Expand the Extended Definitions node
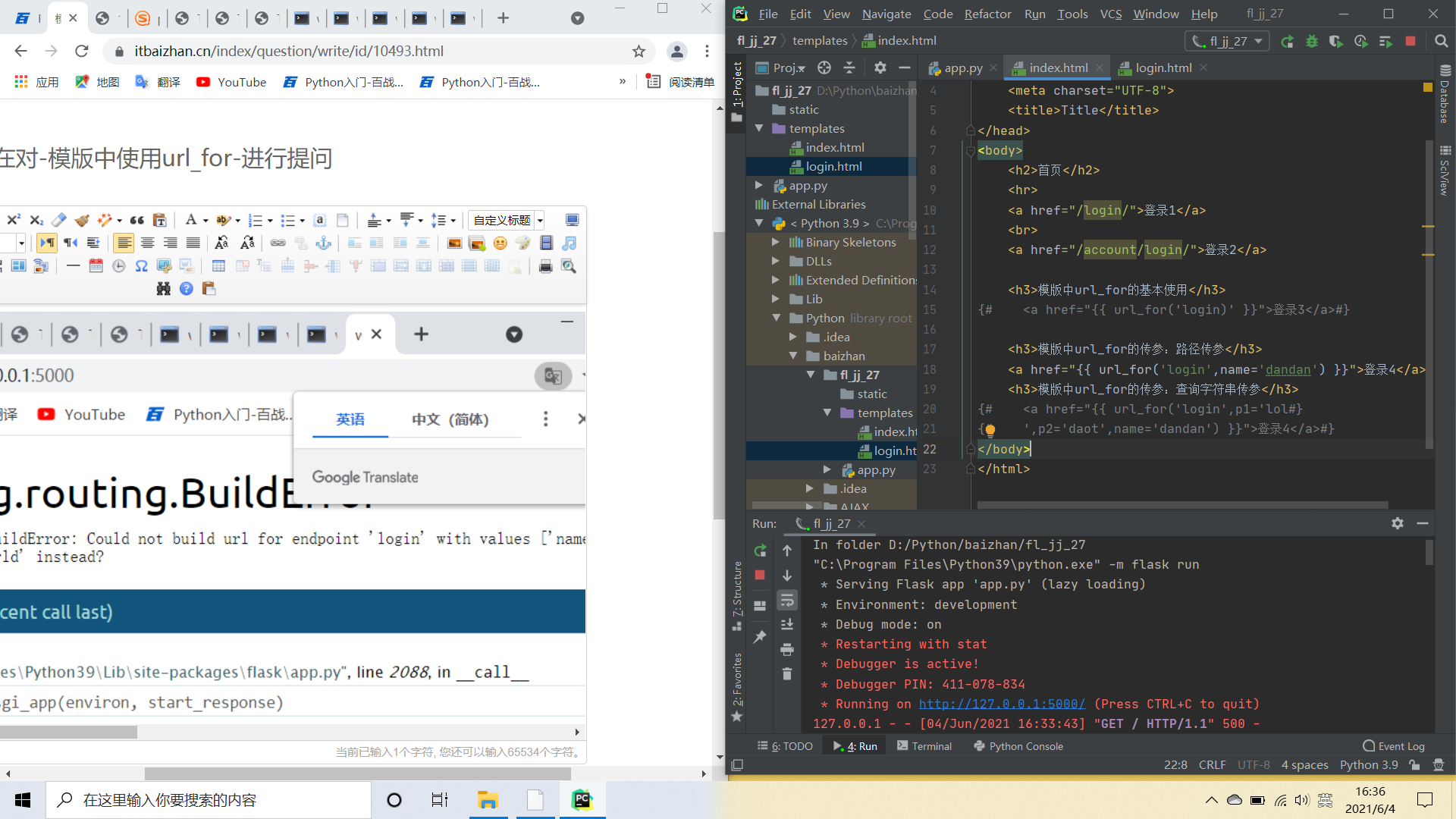This screenshot has height=819, width=1456. [775, 280]
